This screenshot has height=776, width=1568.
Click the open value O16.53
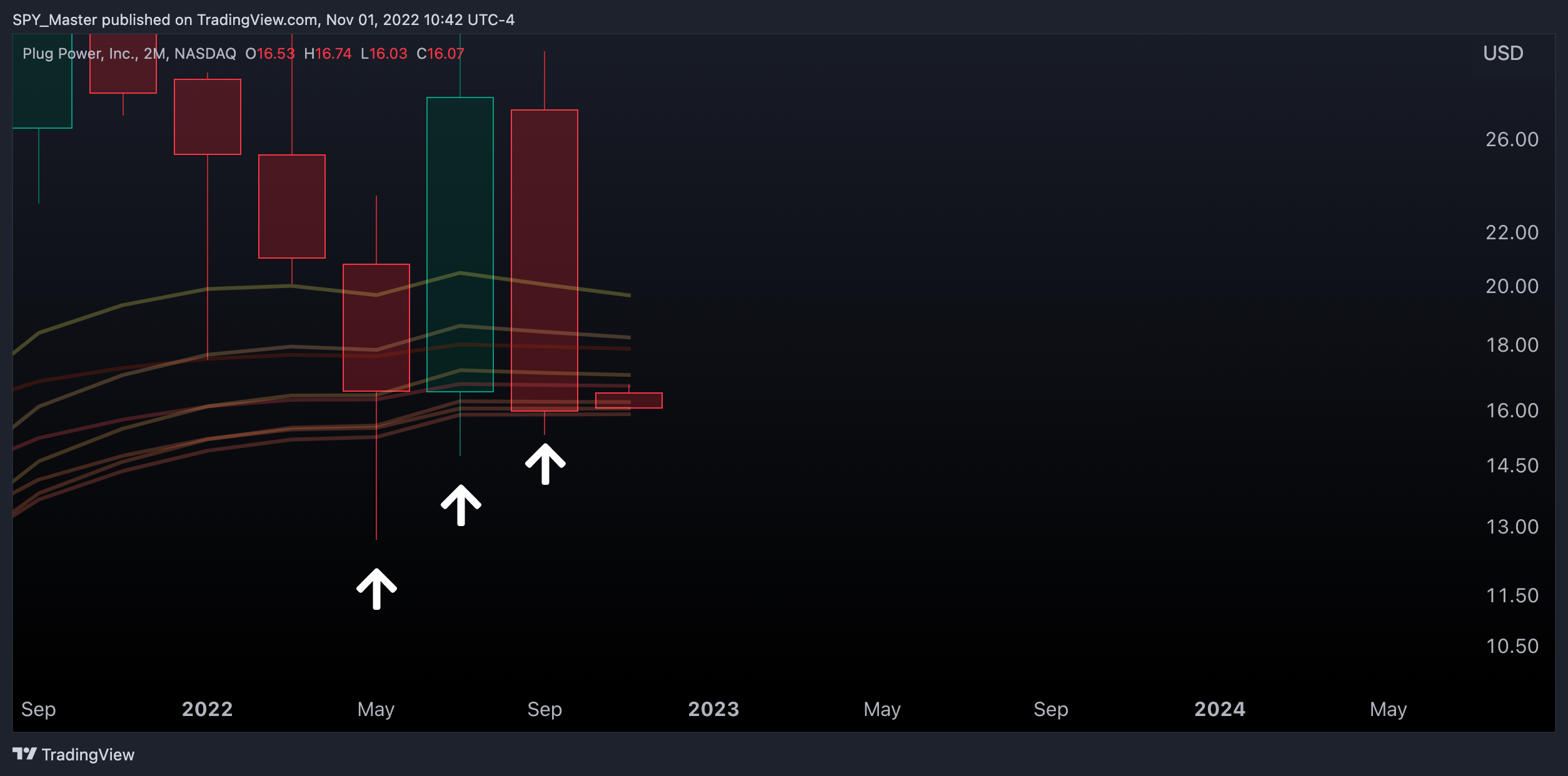pyautogui.click(x=270, y=54)
